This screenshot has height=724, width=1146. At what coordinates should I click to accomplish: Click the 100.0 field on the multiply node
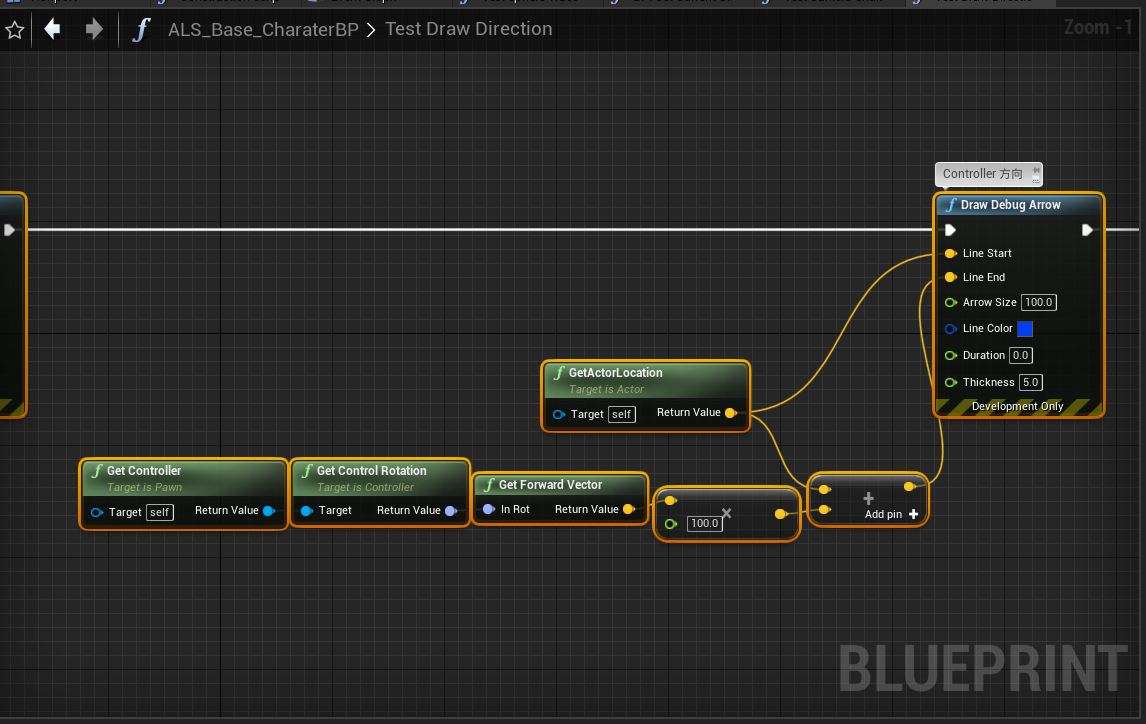click(704, 522)
